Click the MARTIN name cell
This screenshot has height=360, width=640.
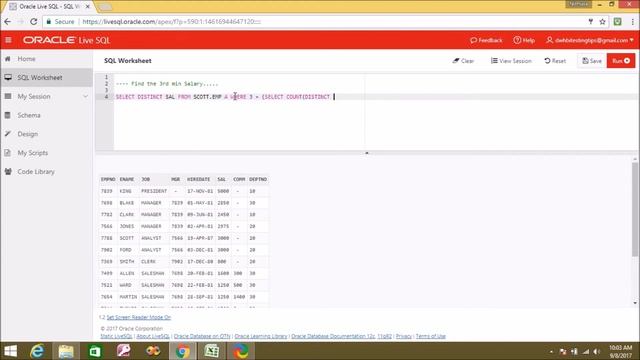(x=128, y=297)
